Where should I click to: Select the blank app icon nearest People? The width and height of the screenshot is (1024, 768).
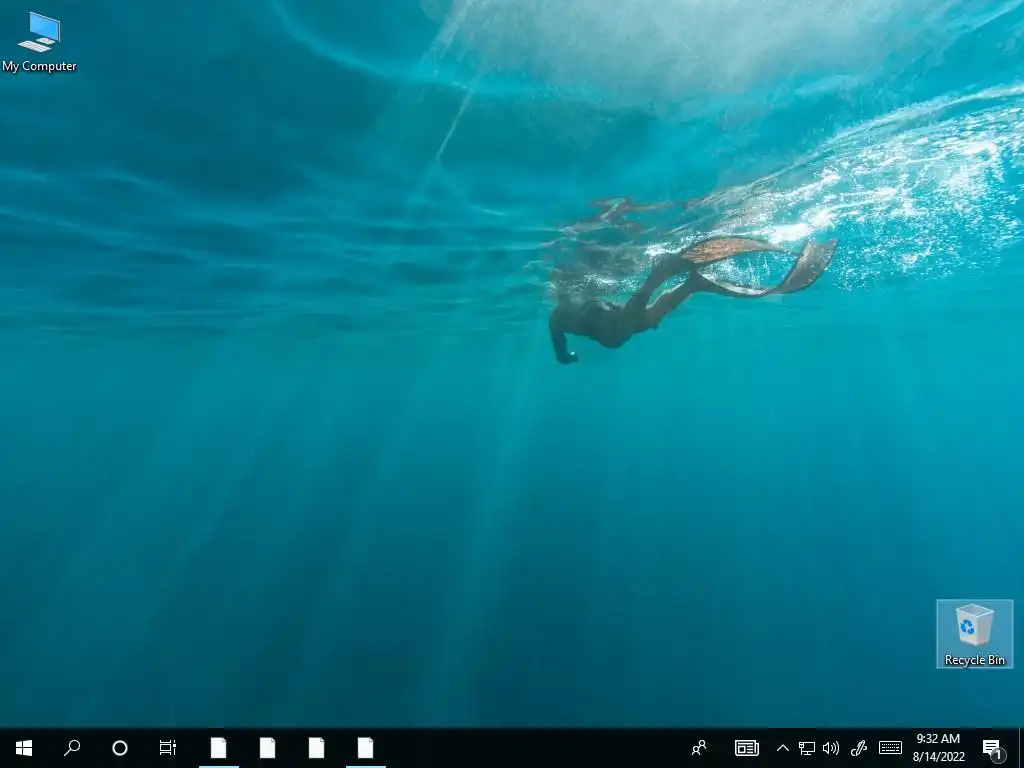(x=366, y=748)
